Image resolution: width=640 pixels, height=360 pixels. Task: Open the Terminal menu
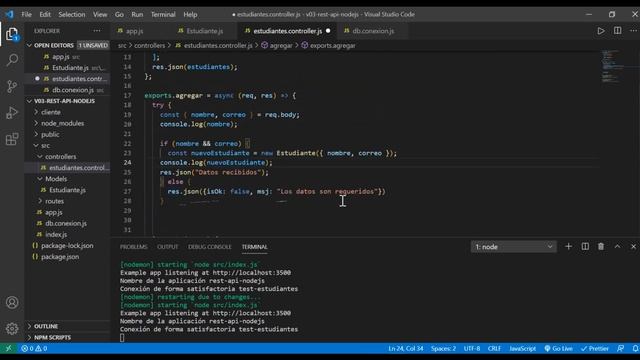click(x=163, y=14)
